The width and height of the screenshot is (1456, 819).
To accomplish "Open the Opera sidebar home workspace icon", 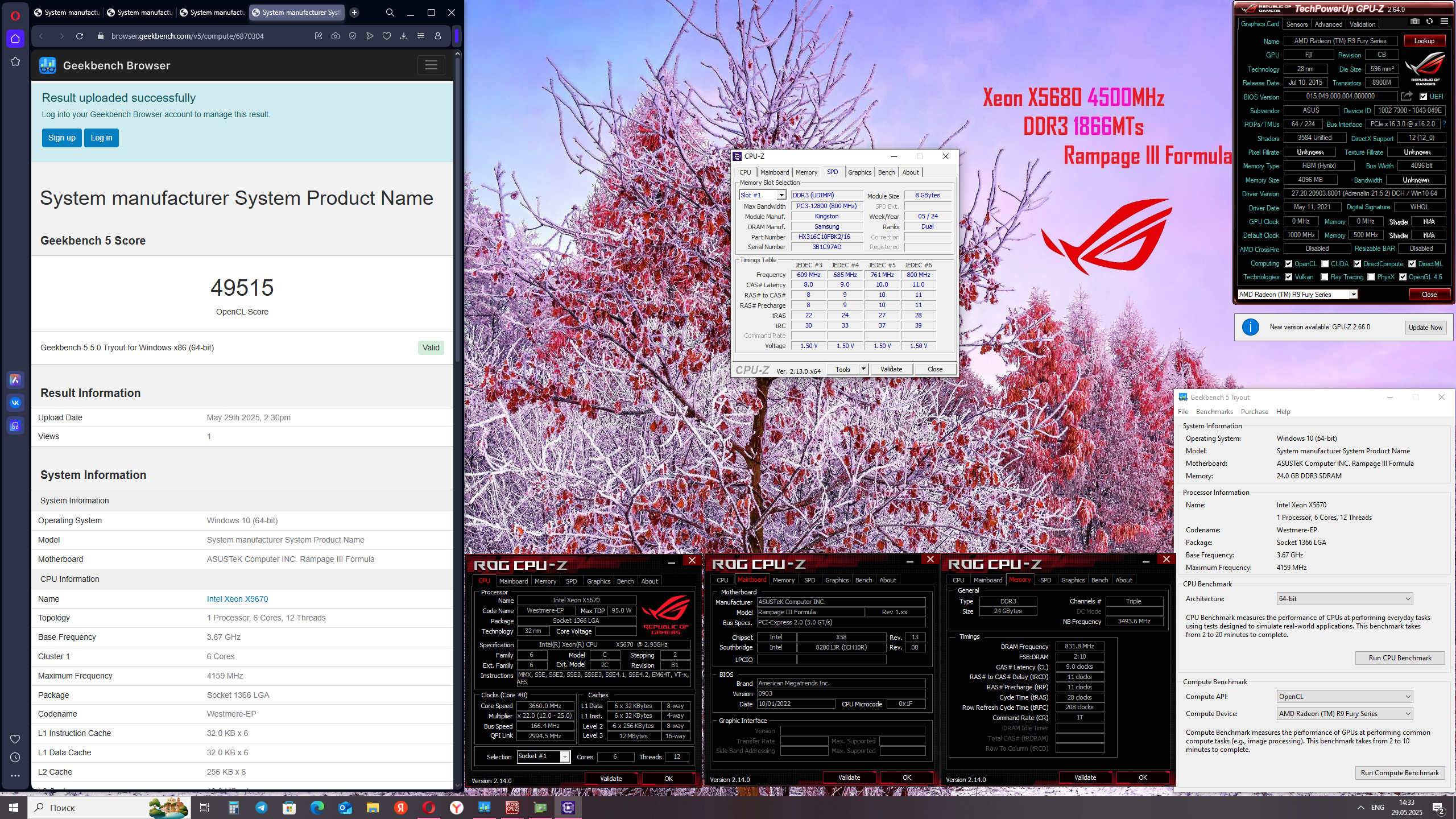I will click(15, 39).
